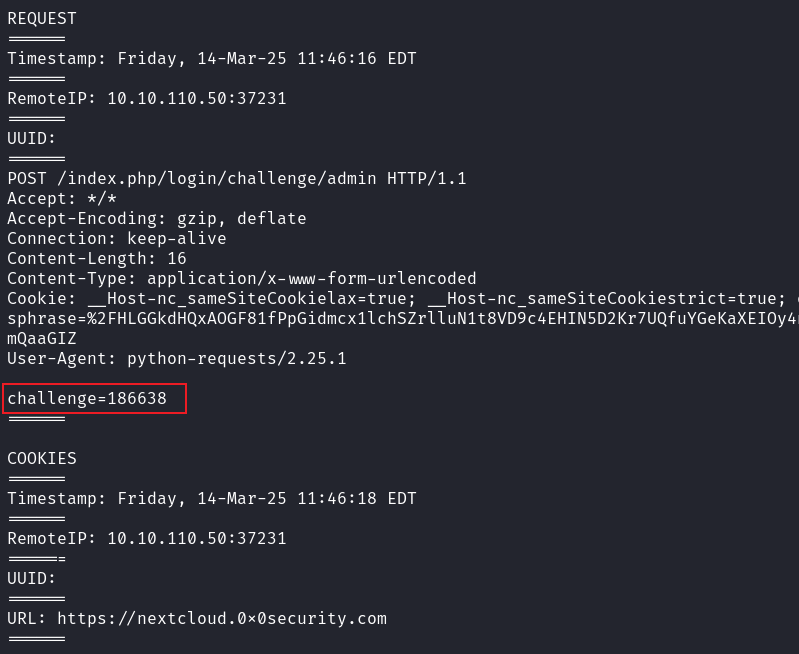Select the 11:46:18 EDT timestamp line
Screen dimensions: 799x654
(211, 498)
